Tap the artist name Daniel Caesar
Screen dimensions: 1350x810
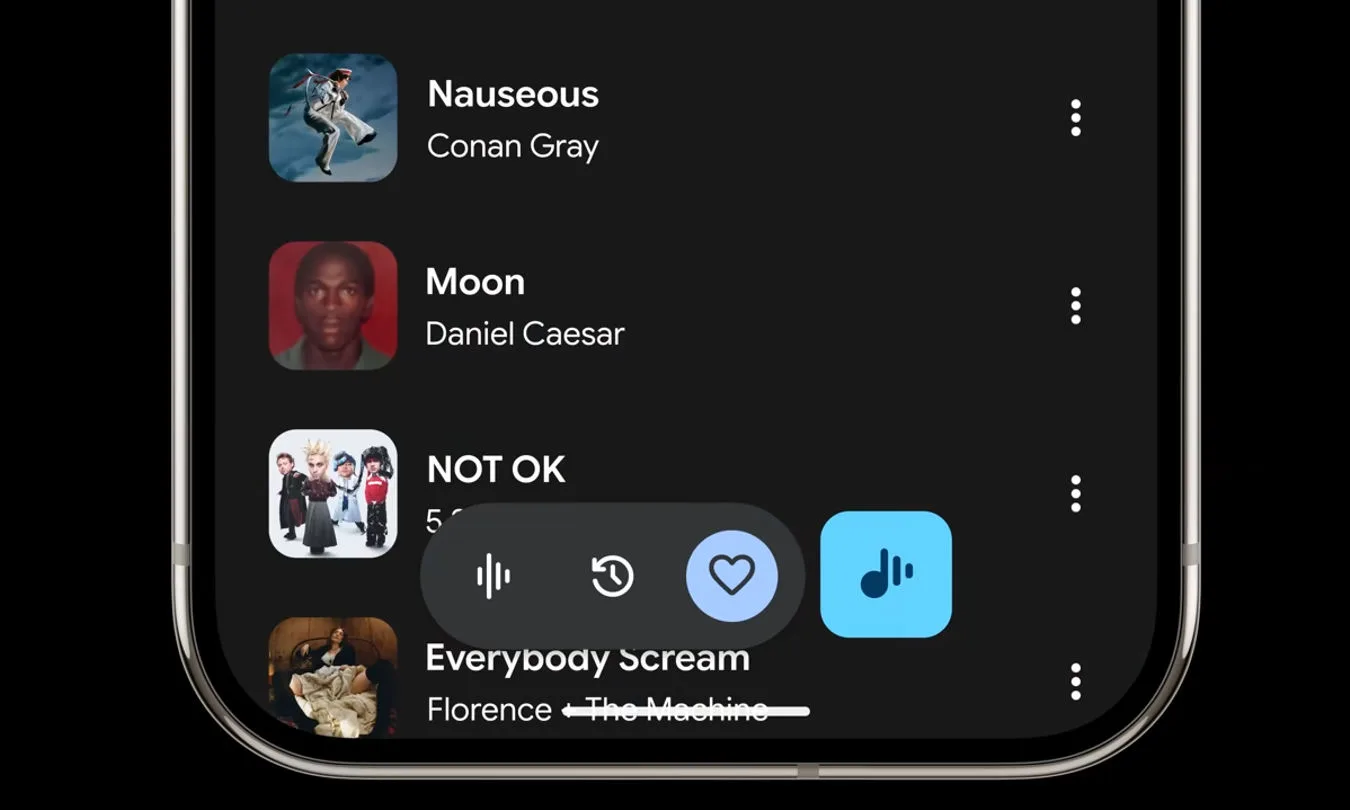tap(525, 334)
